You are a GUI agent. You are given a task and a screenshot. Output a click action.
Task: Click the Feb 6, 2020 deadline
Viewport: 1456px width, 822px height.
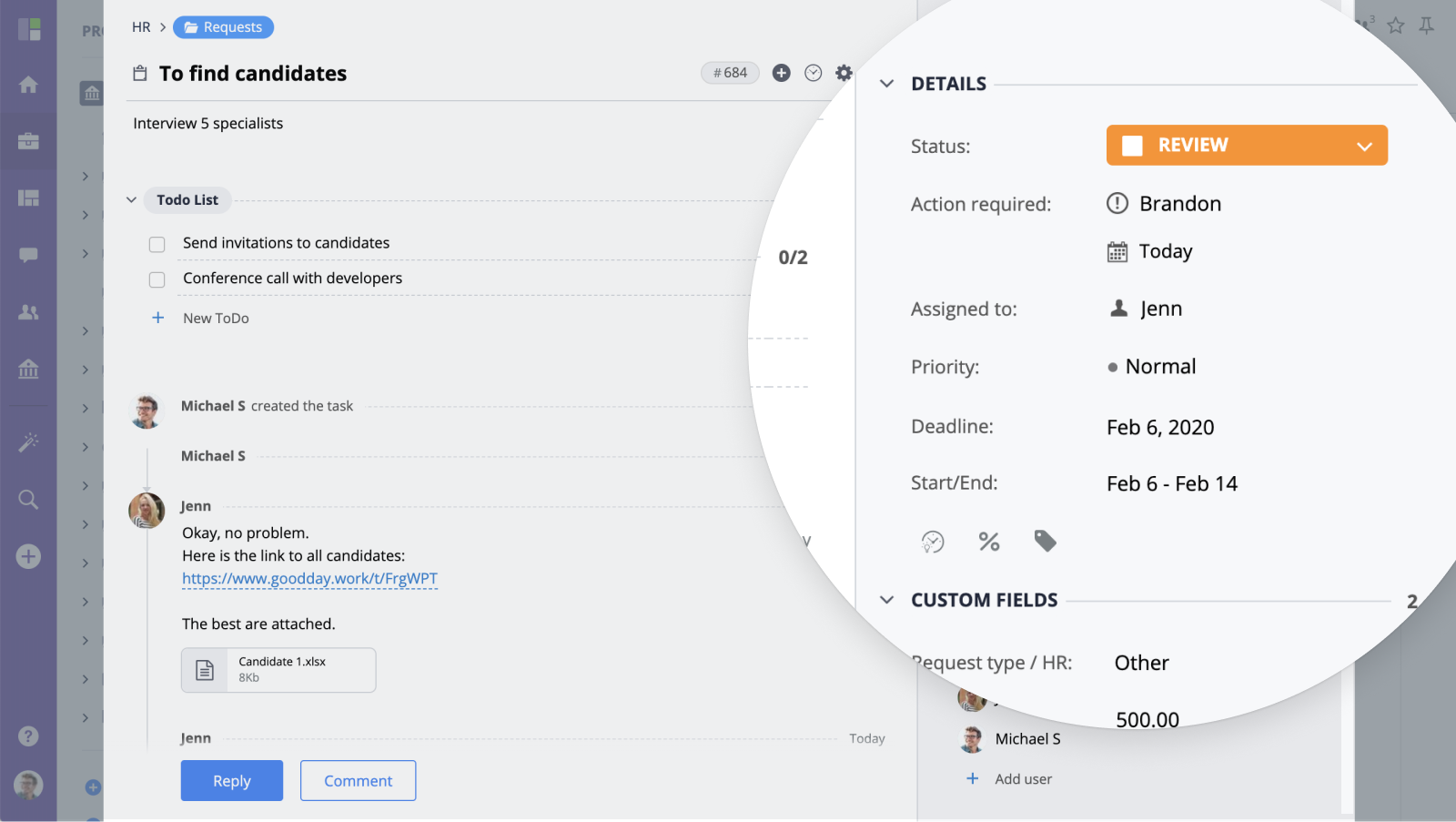1160,428
